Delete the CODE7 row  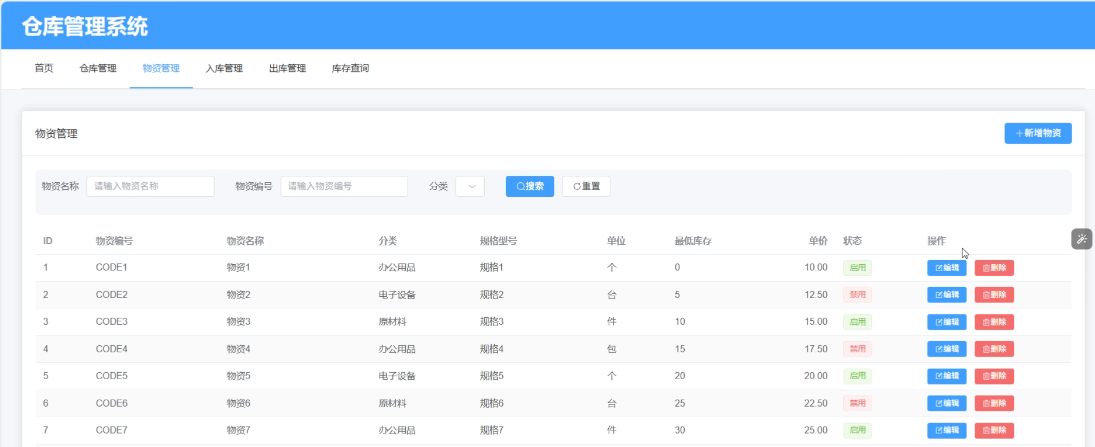tap(994, 430)
